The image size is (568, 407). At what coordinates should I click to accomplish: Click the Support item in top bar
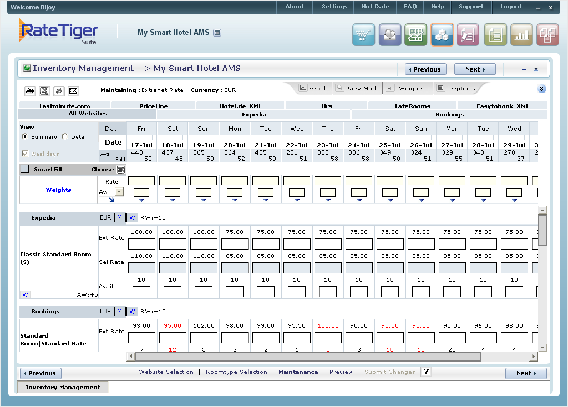coord(471,7)
